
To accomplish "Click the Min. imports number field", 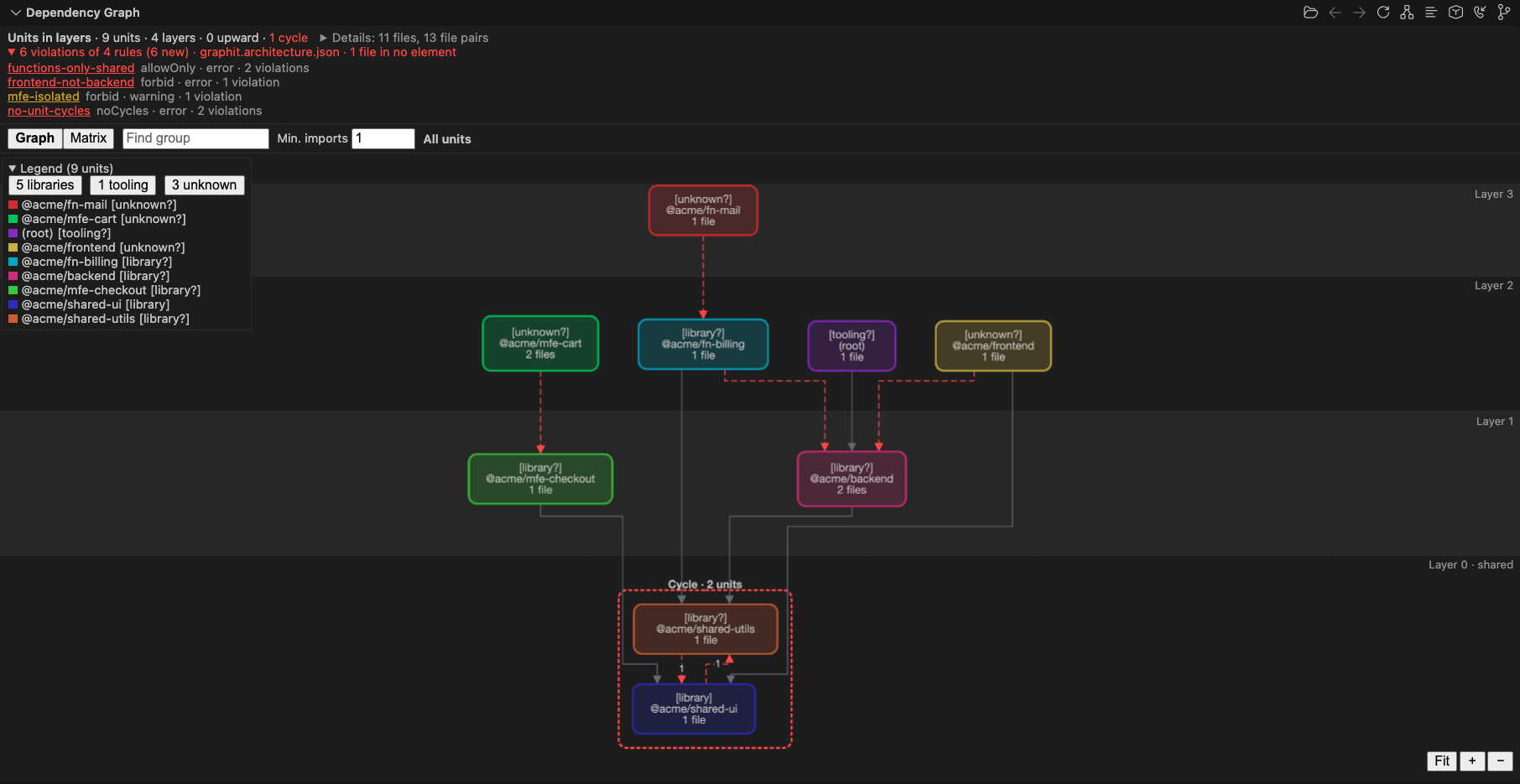I will point(383,138).
